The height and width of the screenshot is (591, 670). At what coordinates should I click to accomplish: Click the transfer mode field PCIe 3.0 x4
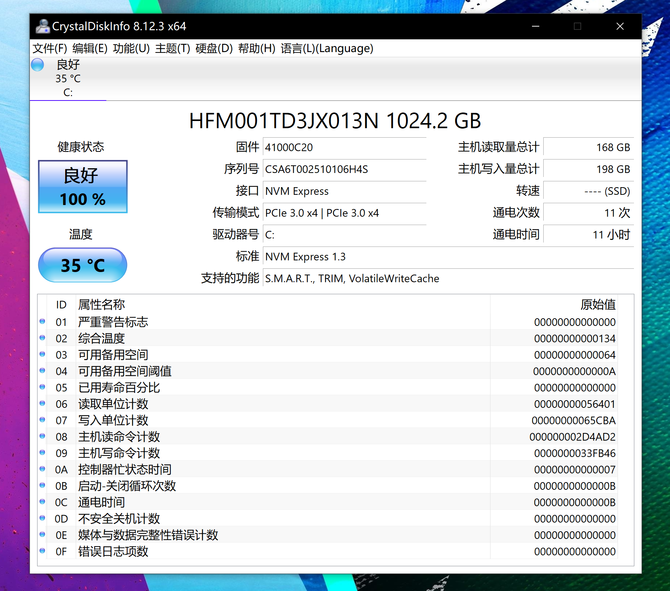344,213
